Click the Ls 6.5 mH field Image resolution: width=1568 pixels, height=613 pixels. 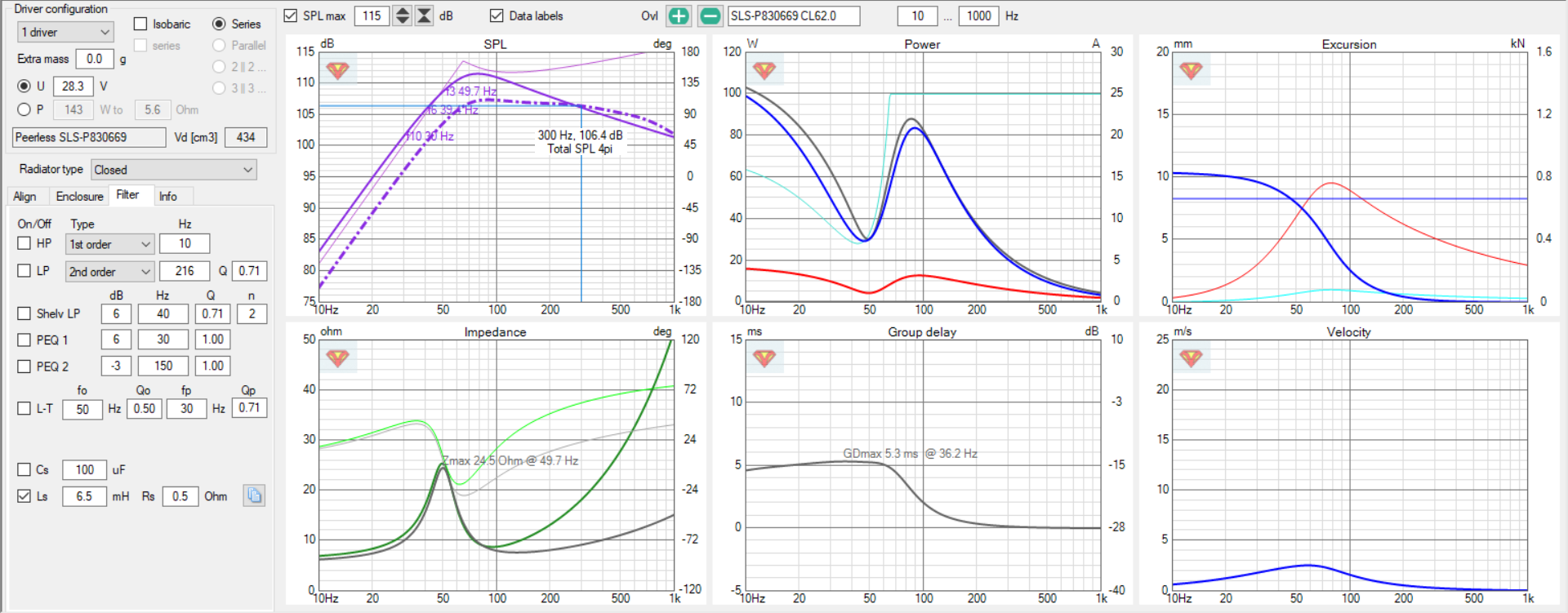pos(84,496)
